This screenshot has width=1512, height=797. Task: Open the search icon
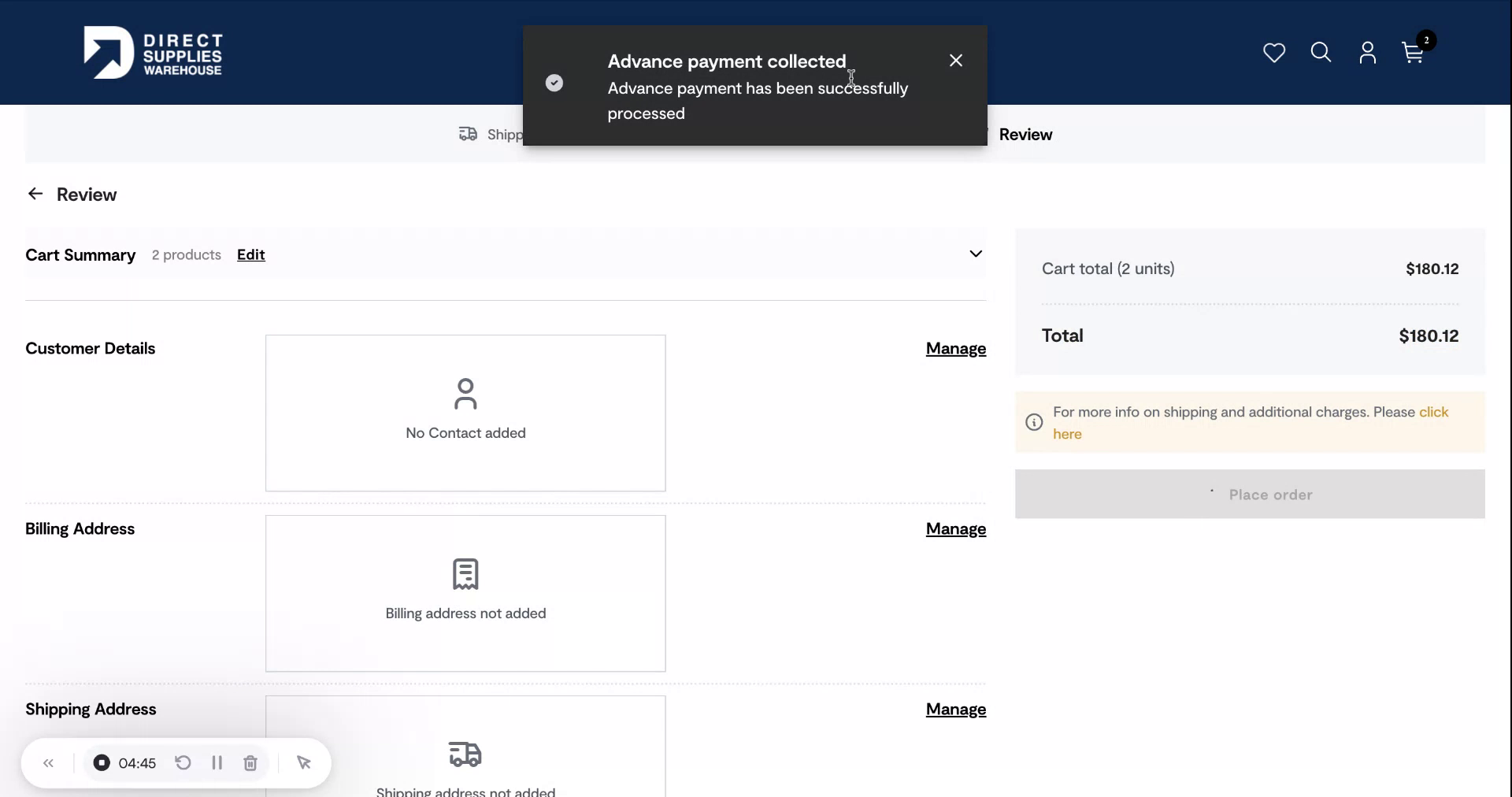(1321, 52)
